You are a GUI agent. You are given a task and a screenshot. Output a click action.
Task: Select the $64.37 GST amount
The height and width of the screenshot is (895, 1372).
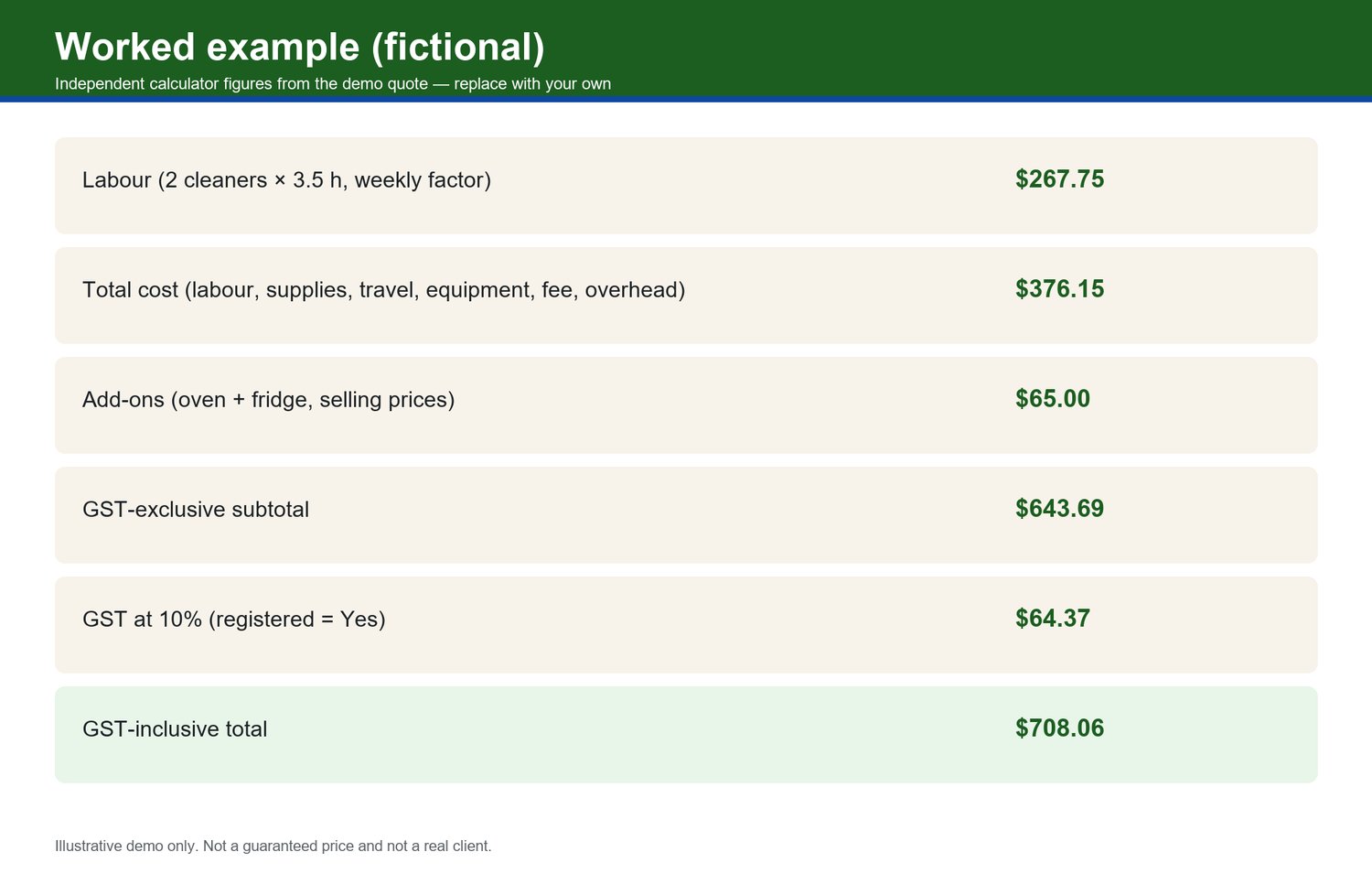tap(1053, 619)
